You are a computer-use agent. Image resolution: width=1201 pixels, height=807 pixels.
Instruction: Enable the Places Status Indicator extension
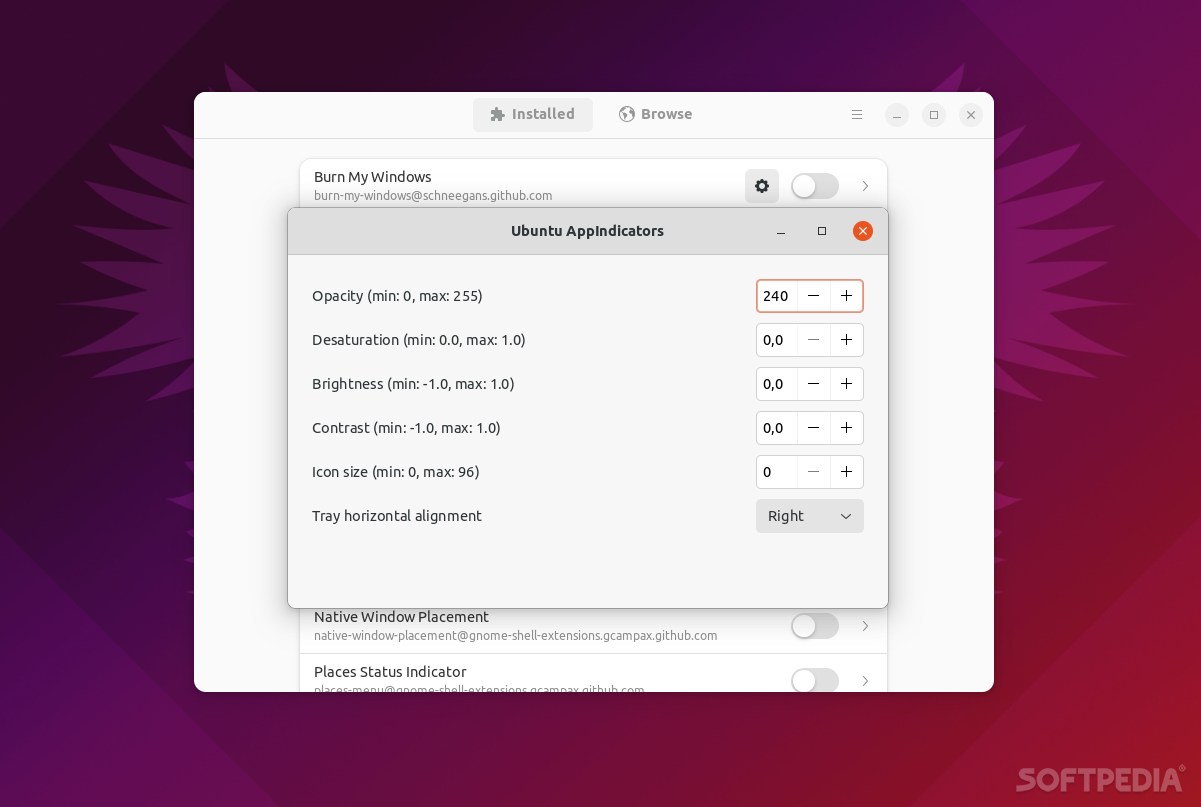(814, 681)
